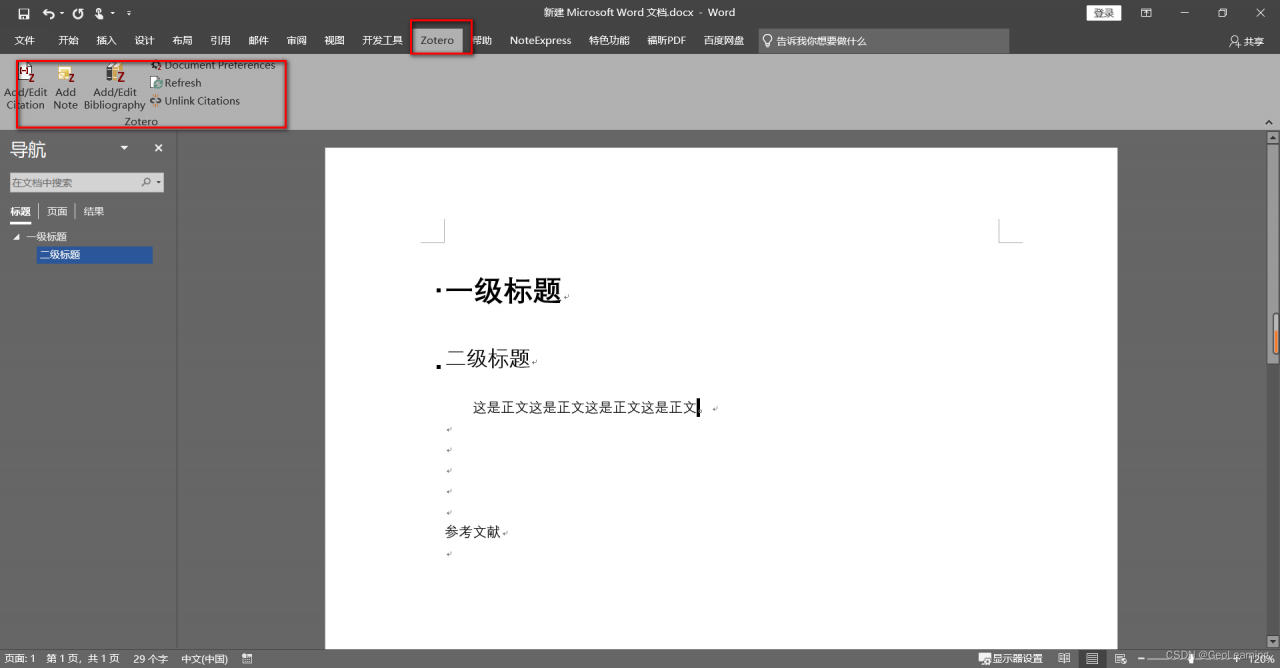Click the Save icon in Quick Access Toolbar

point(24,12)
